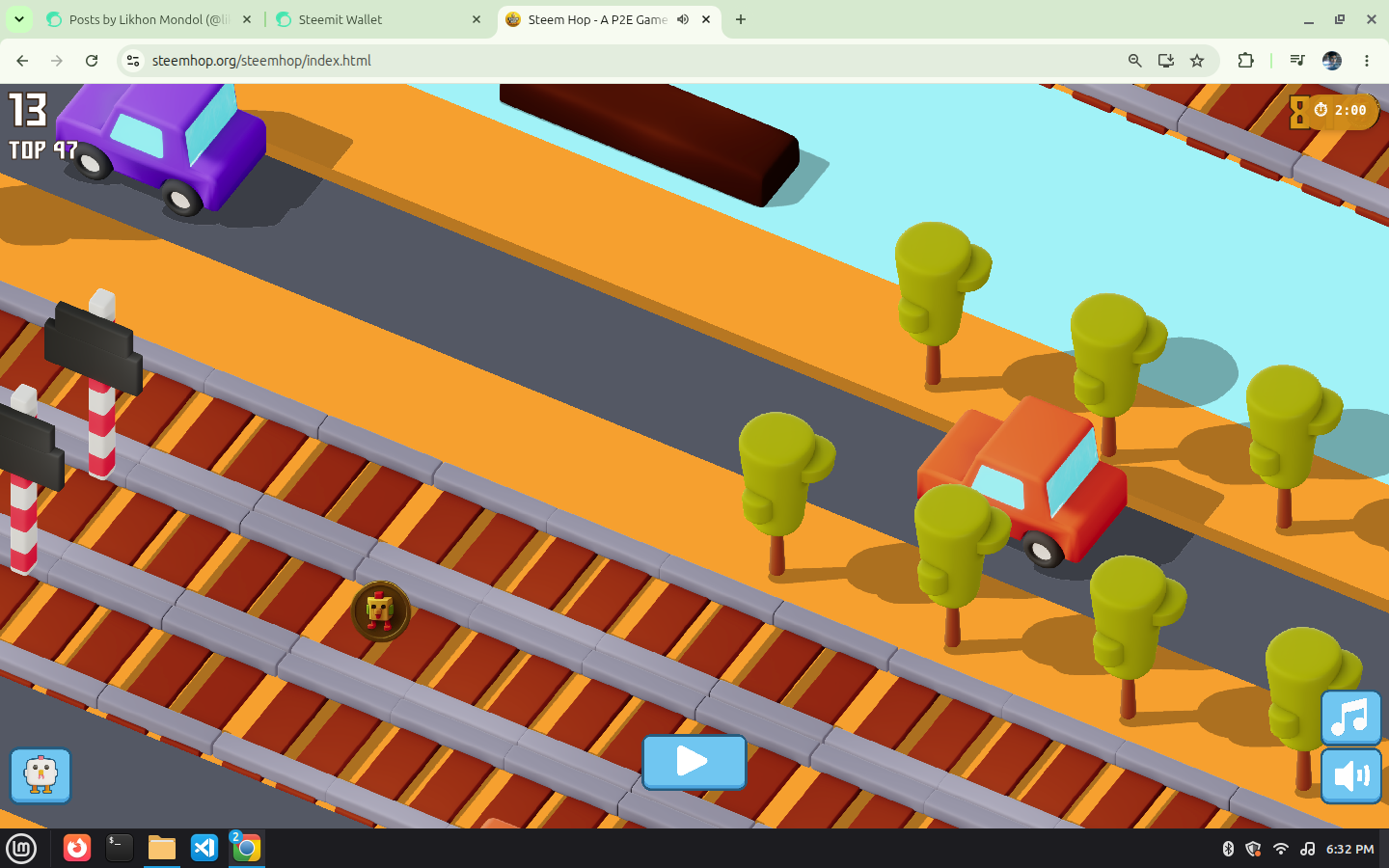Switch to Posts by Likhon Mondol tab
Image resolution: width=1389 pixels, height=868 pixels.
[148, 19]
